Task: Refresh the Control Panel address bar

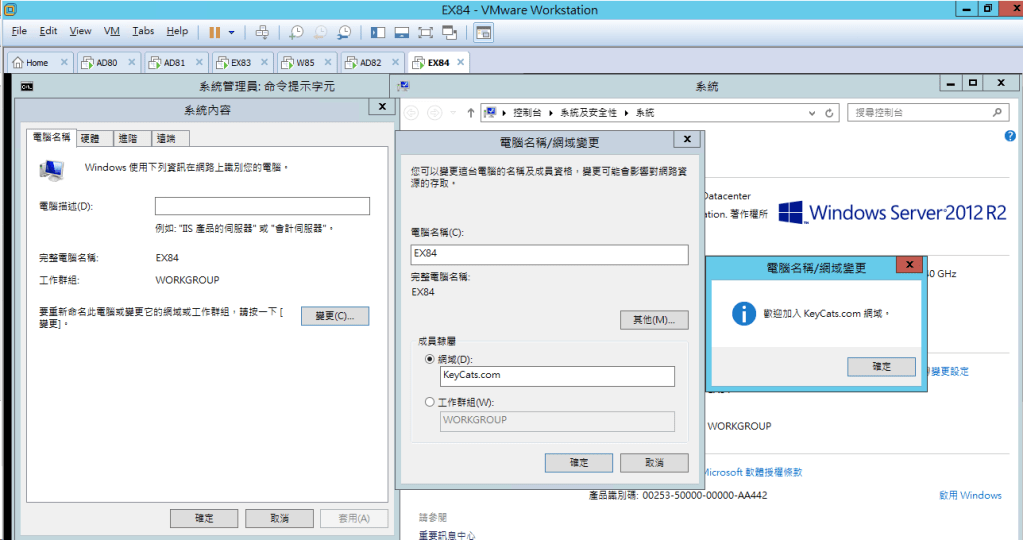Action: pyautogui.click(x=829, y=113)
